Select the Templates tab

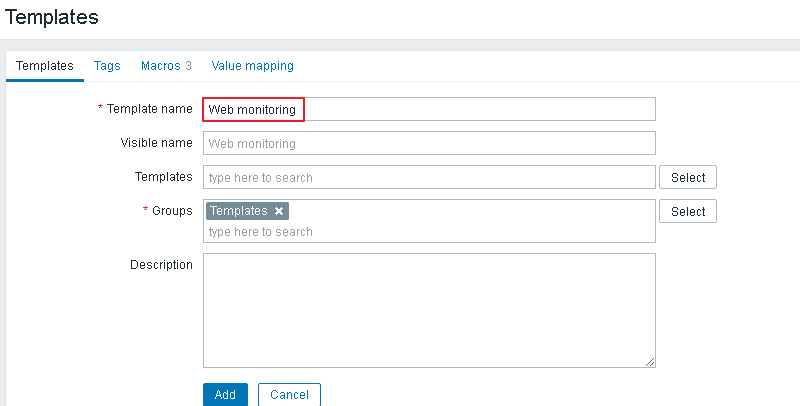tap(45, 66)
